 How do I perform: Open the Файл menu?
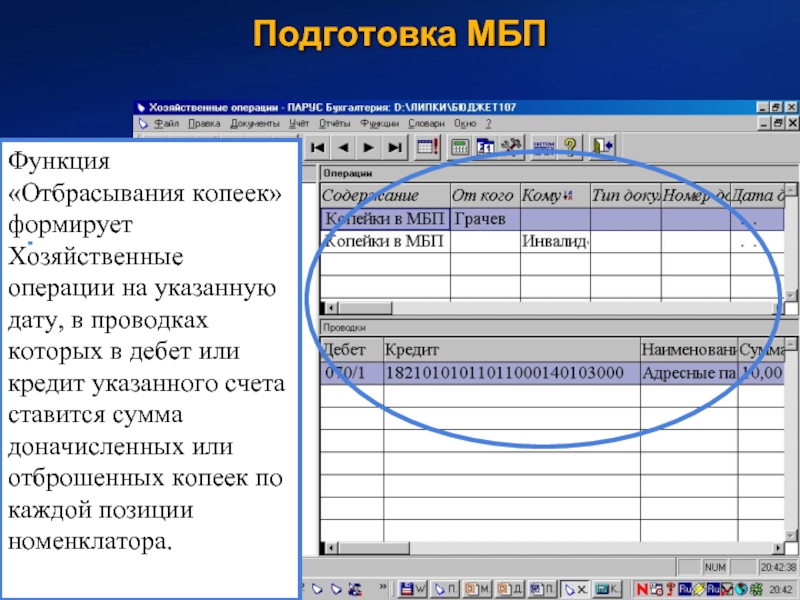click(x=166, y=124)
